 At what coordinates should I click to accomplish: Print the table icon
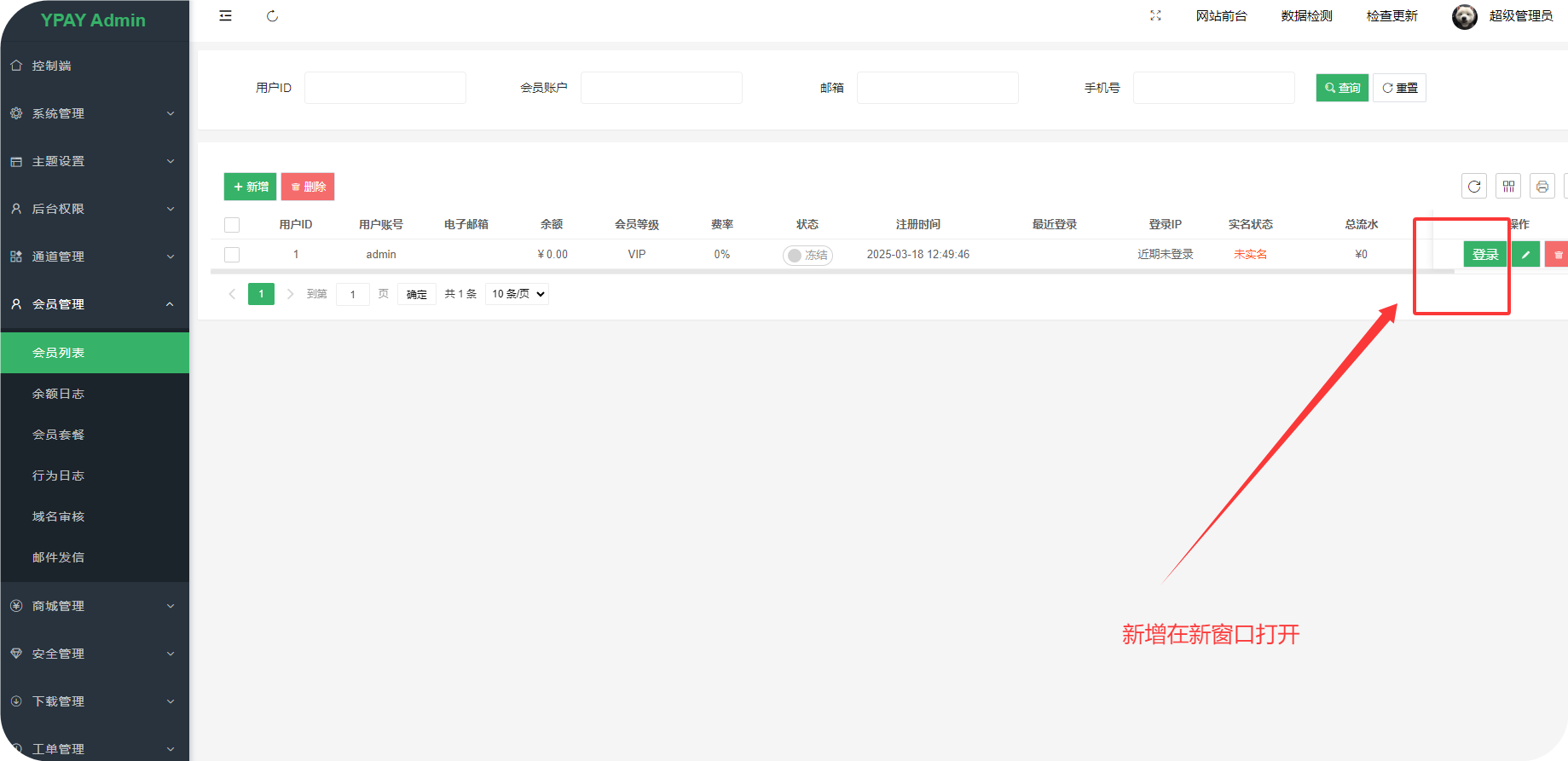pos(1542,187)
